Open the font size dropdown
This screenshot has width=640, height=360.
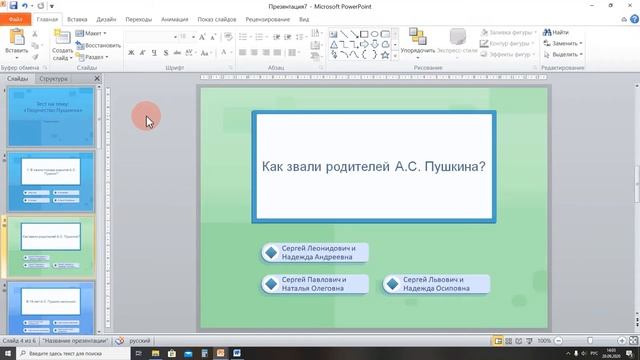pyautogui.click(x=193, y=37)
